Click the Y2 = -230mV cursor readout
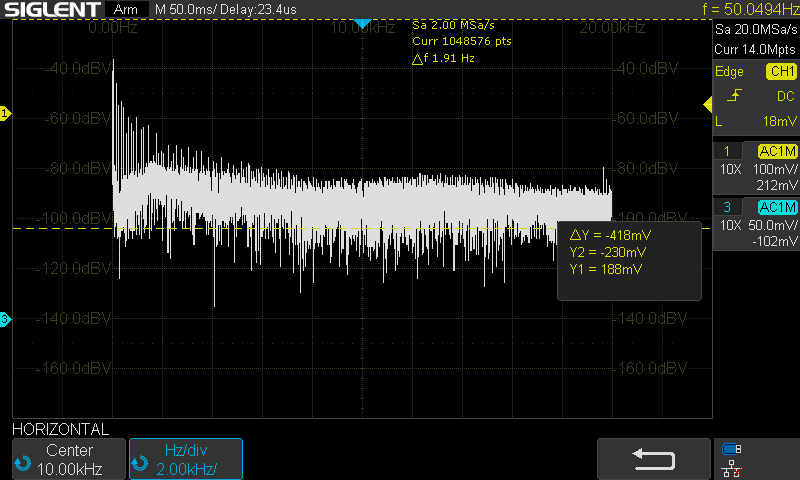 [608, 252]
